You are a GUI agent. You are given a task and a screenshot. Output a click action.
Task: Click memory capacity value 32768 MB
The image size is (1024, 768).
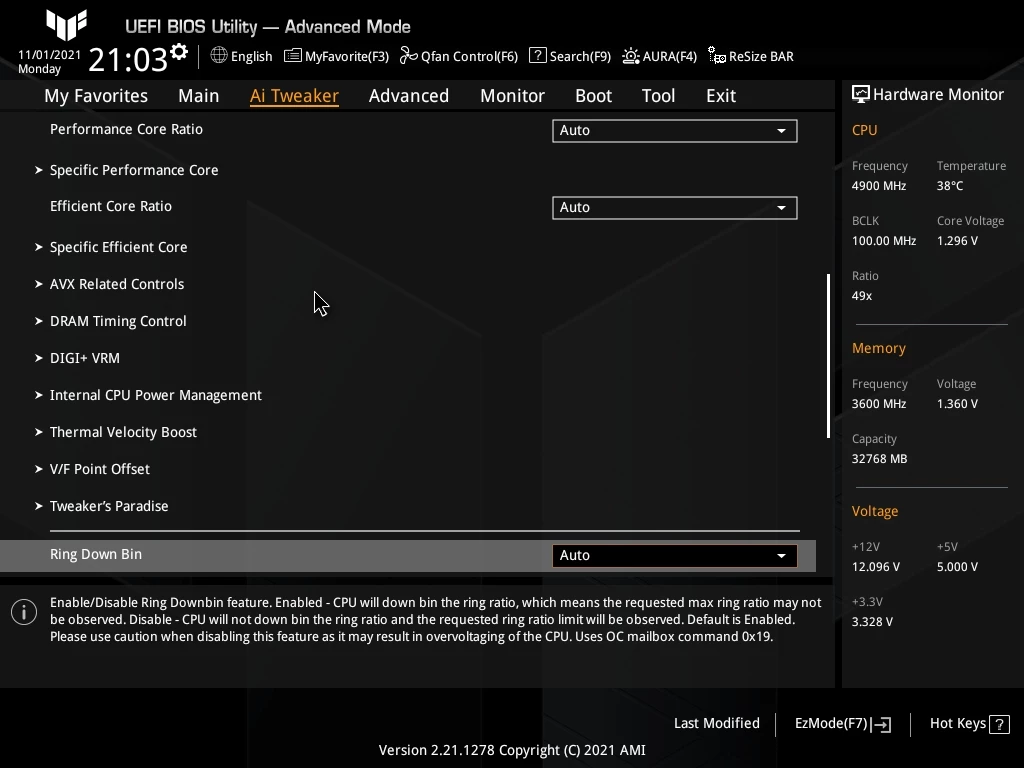tap(879, 459)
